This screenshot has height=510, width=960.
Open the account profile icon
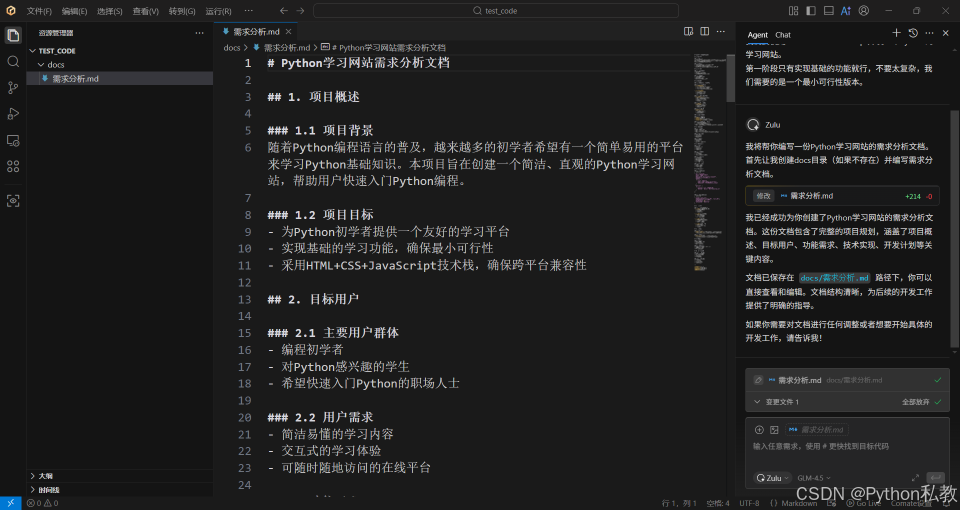coord(864,10)
